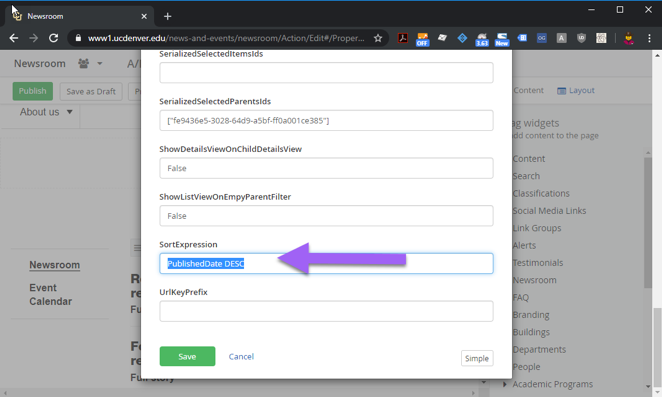Image resolution: width=662 pixels, height=397 pixels.
Task: Expand Academic Programs widget category
Action: (x=505, y=384)
